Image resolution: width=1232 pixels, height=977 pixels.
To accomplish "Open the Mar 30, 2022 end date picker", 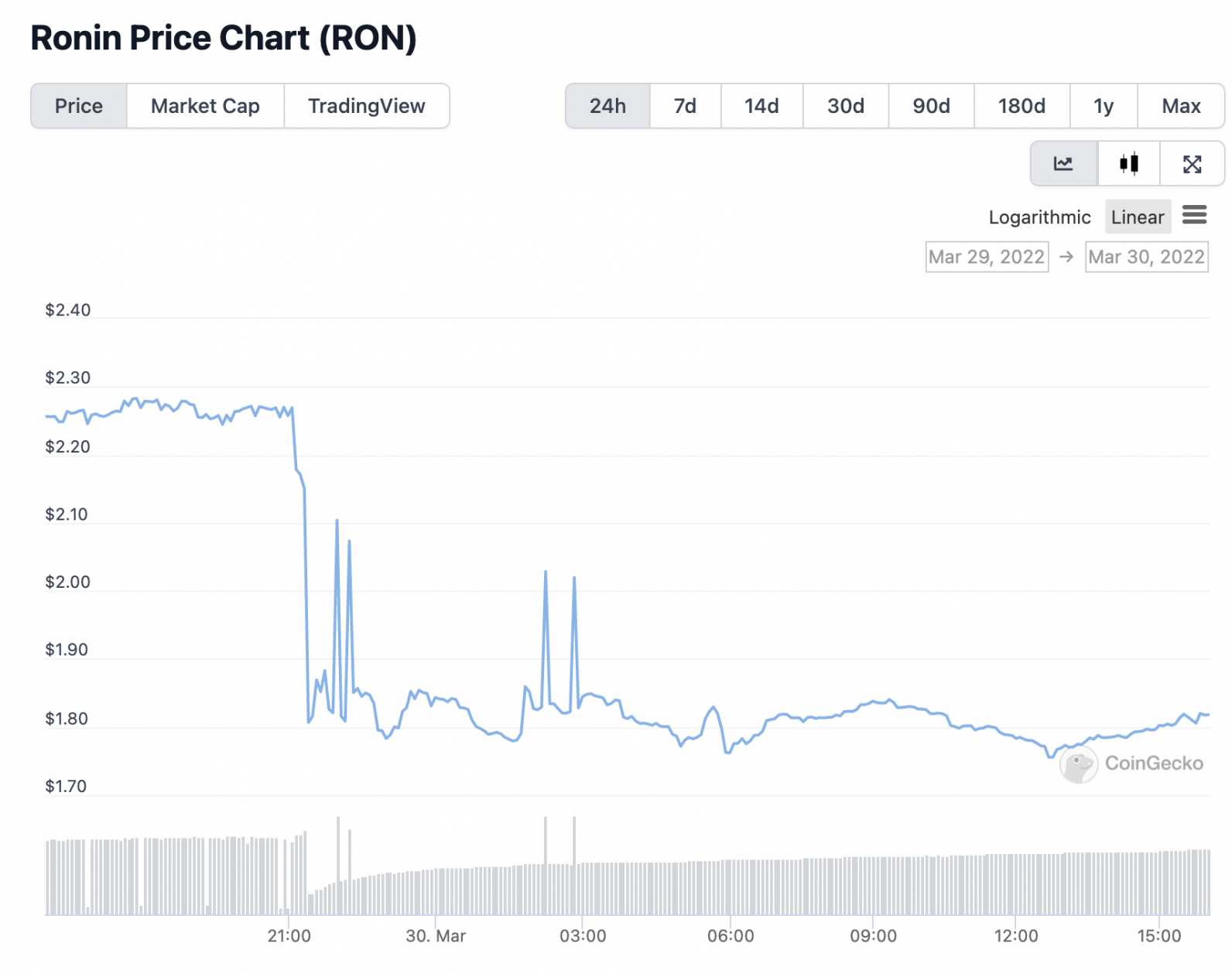I will [x=1146, y=256].
